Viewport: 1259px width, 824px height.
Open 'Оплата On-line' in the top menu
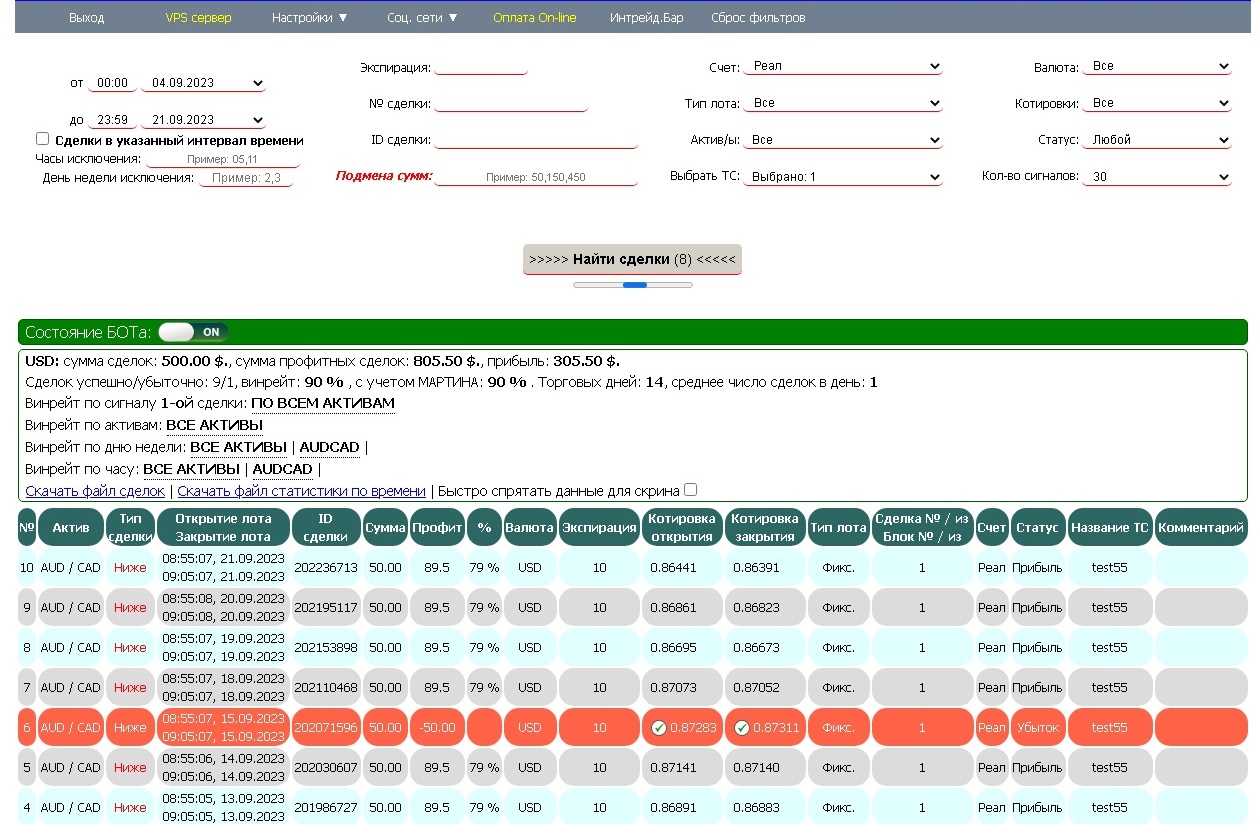click(x=535, y=18)
